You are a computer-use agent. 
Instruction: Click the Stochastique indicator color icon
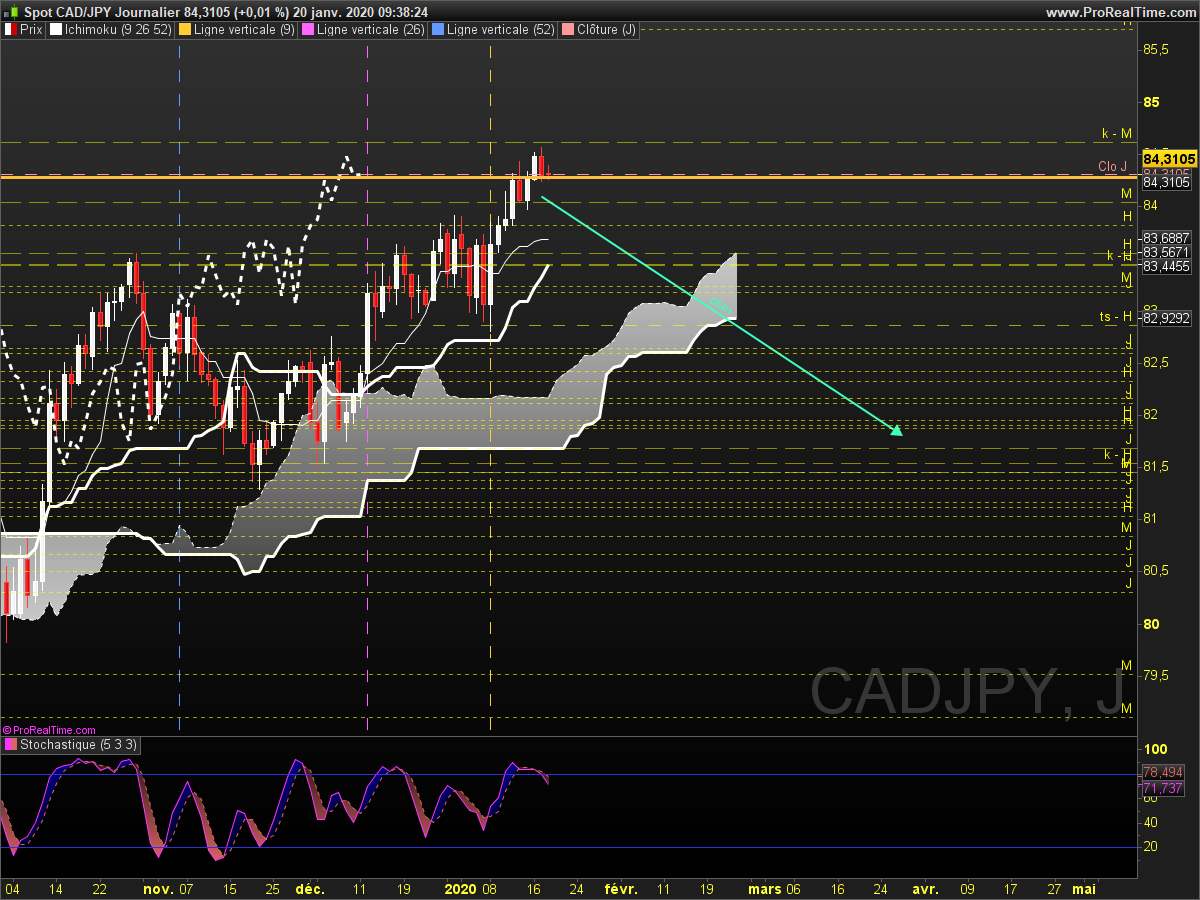tap(11, 745)
